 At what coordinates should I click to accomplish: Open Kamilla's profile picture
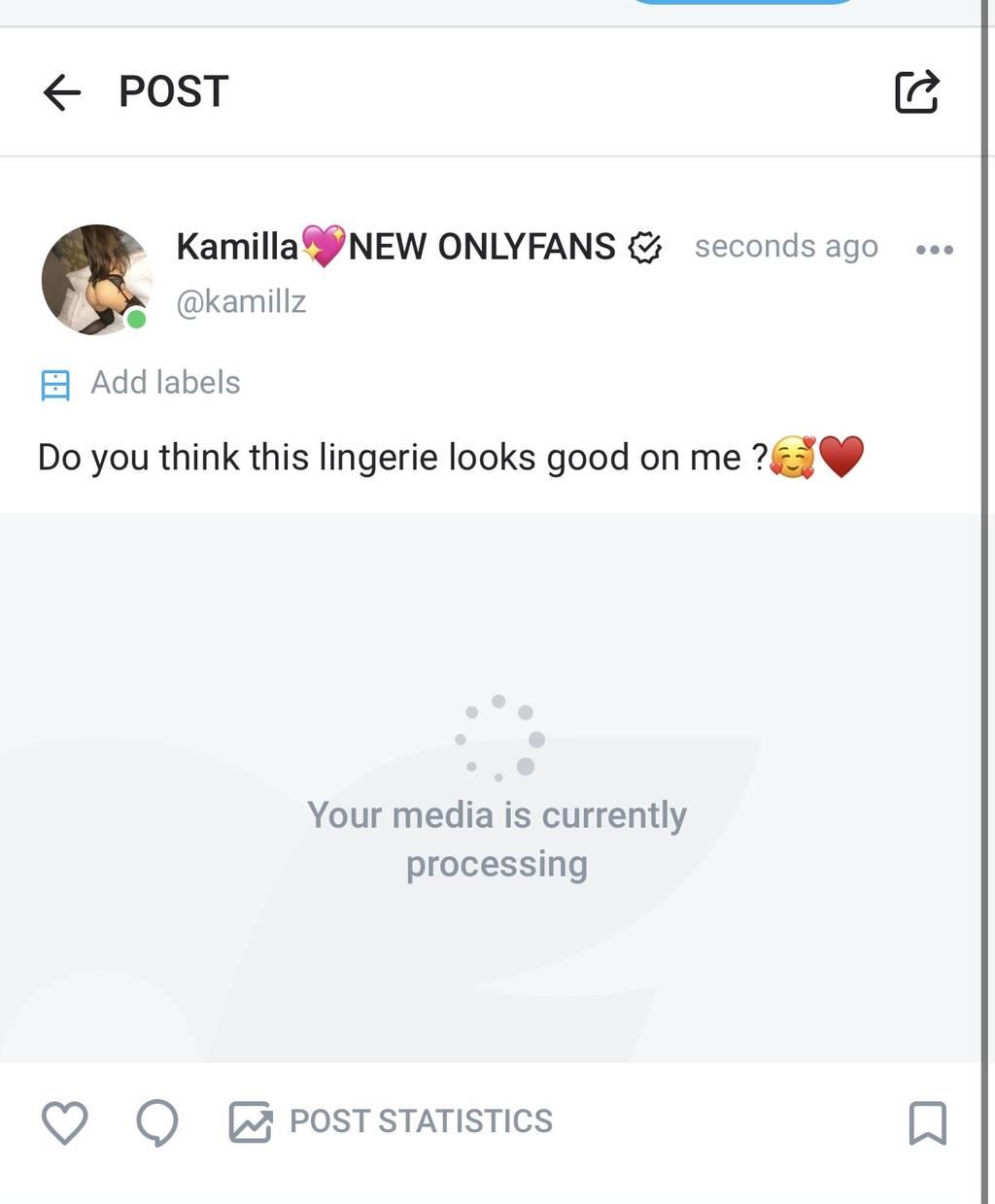point(95,280)
